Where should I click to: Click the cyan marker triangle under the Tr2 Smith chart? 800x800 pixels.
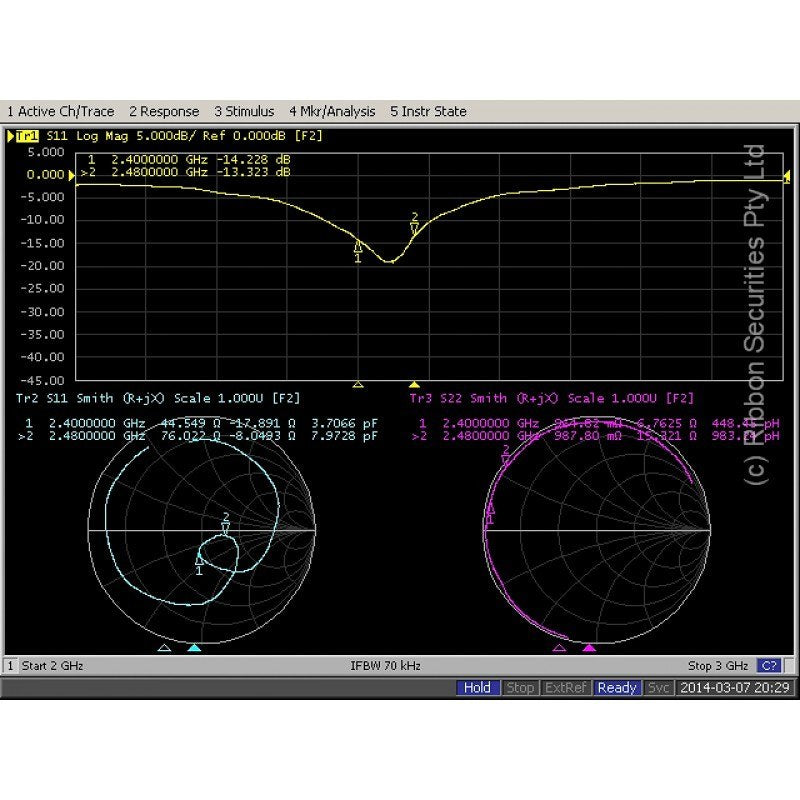tap(194, 647)
